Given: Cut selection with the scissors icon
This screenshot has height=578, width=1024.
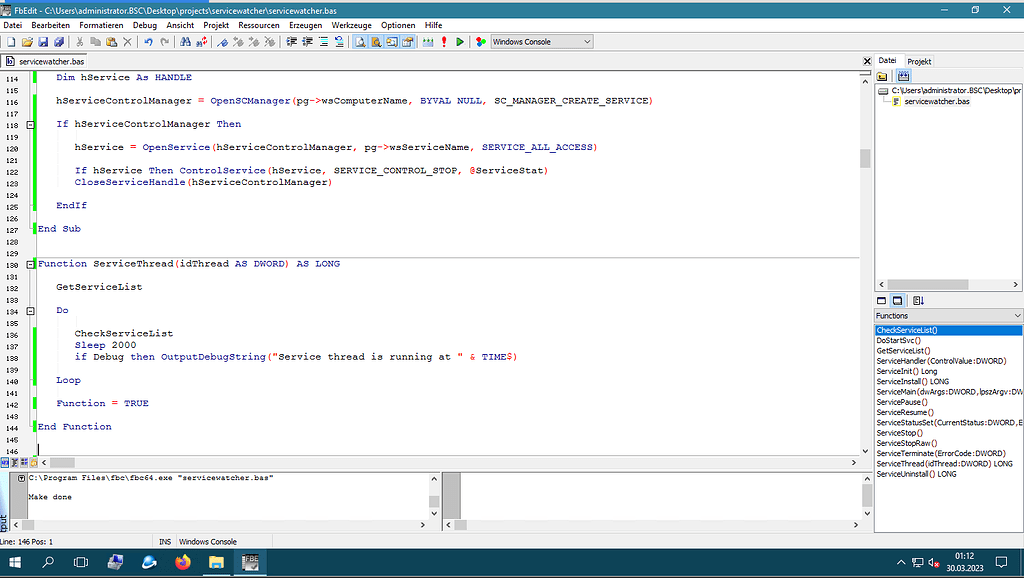Looking at the screenshot, I should click(79, 41).
